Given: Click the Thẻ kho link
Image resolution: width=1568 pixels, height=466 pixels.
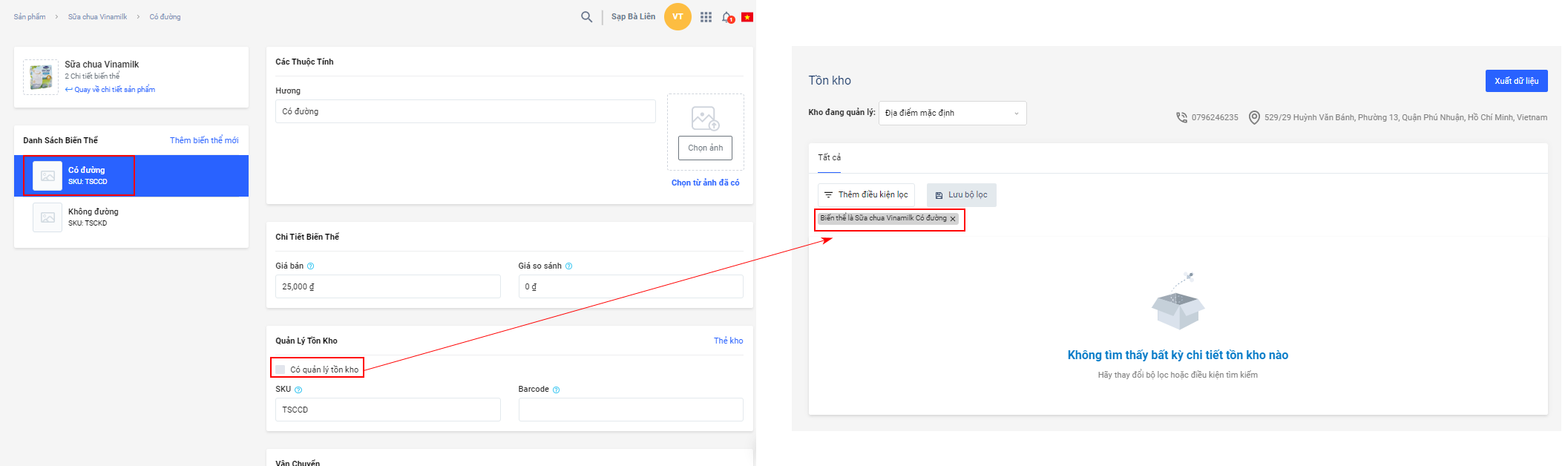Looking at the screenshot, I should click(x=728, y=341).
